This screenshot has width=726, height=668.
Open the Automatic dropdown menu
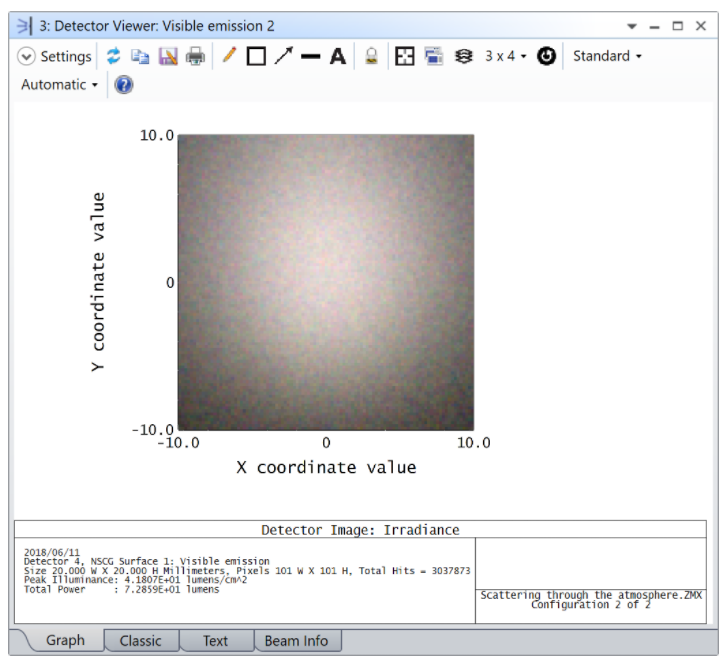tap(59, 85)
